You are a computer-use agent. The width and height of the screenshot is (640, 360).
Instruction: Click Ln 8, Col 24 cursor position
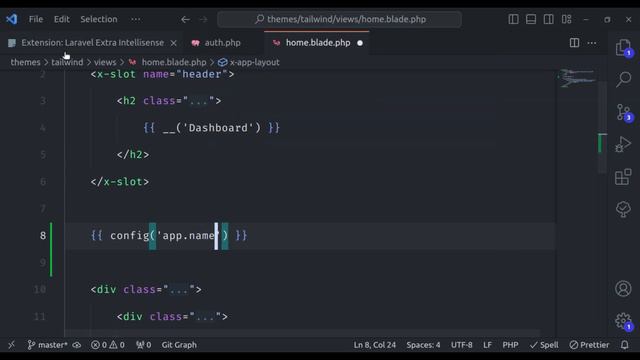tap(375, 345)
